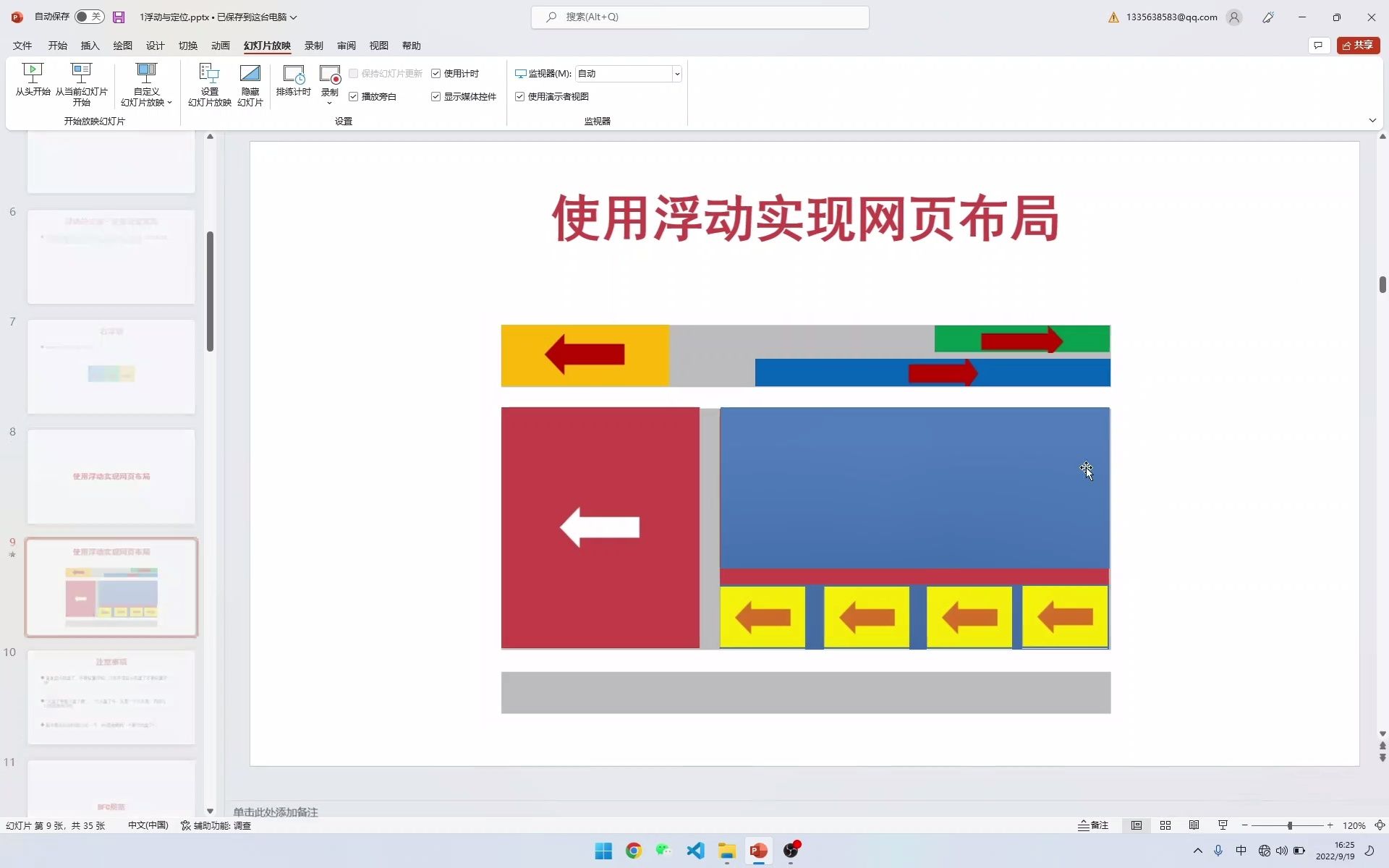Save the presentation with disk icon

pyautogui.click(x=119, y=17)
